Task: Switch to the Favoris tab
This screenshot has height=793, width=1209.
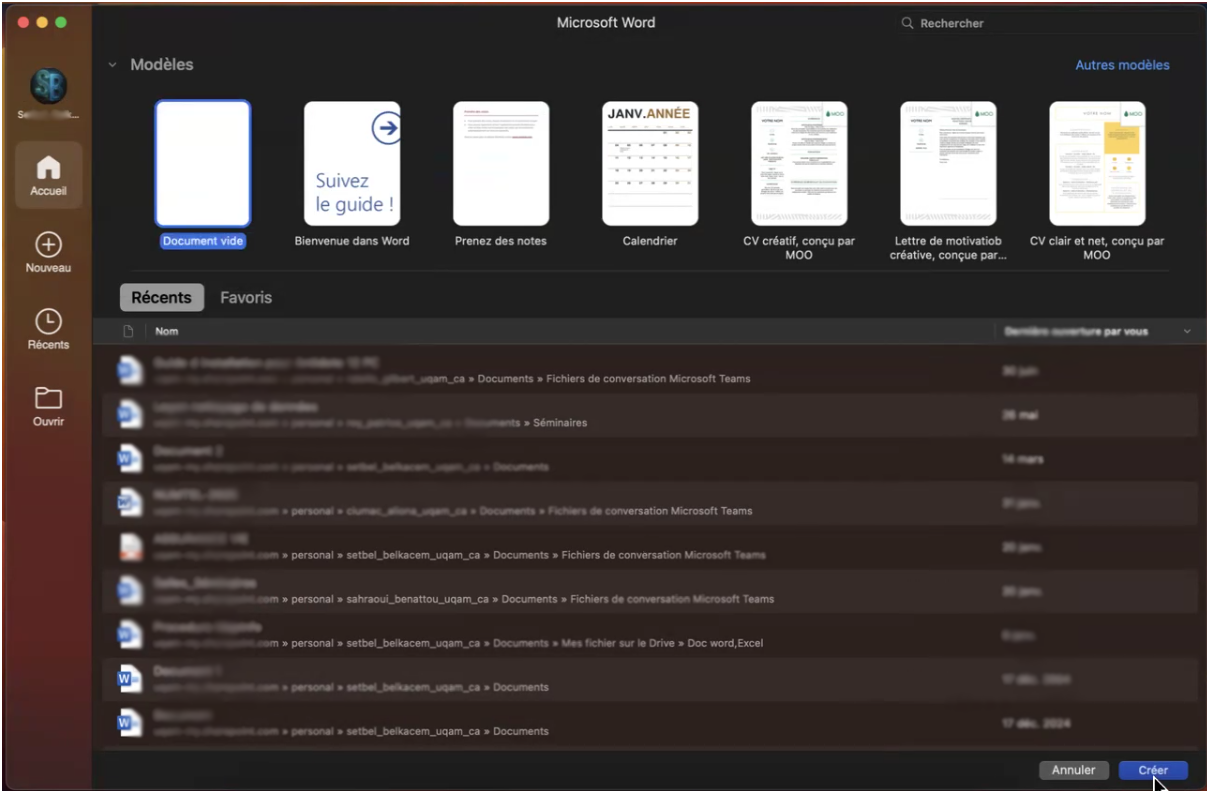Action: (x=246, y=298)
